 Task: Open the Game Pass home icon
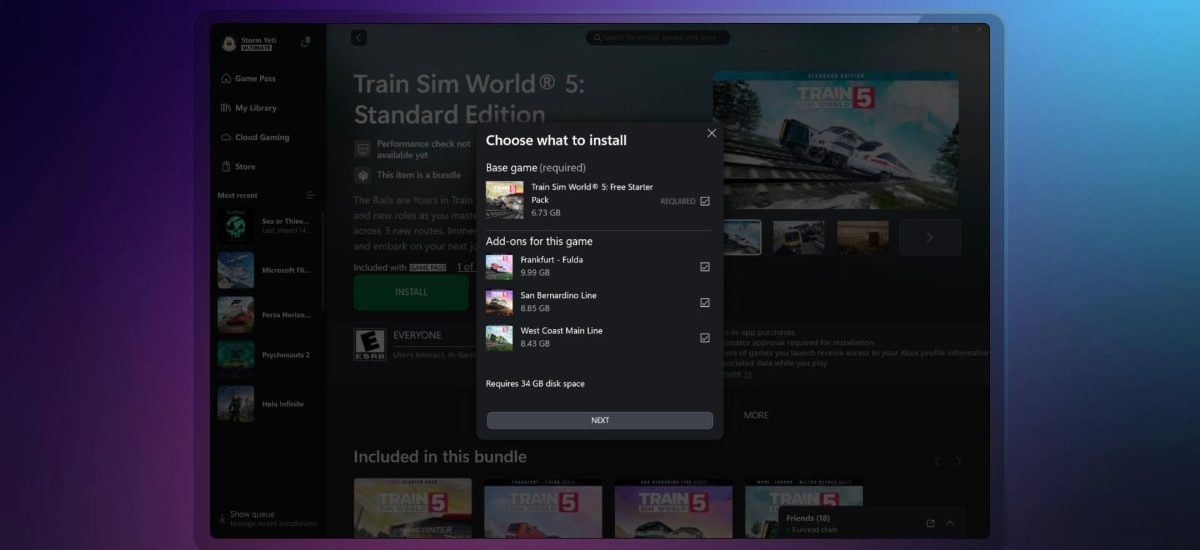click(226, 79)
